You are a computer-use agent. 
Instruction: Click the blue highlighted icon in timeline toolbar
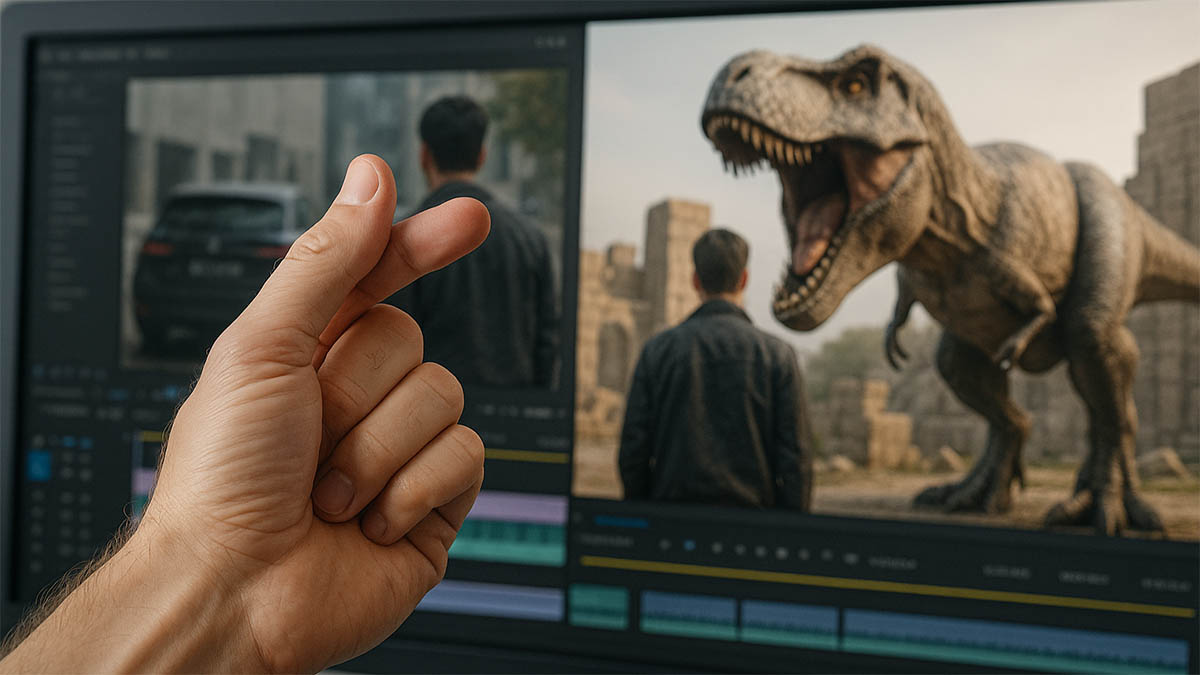pyautogui.click(x=688, y=546)
